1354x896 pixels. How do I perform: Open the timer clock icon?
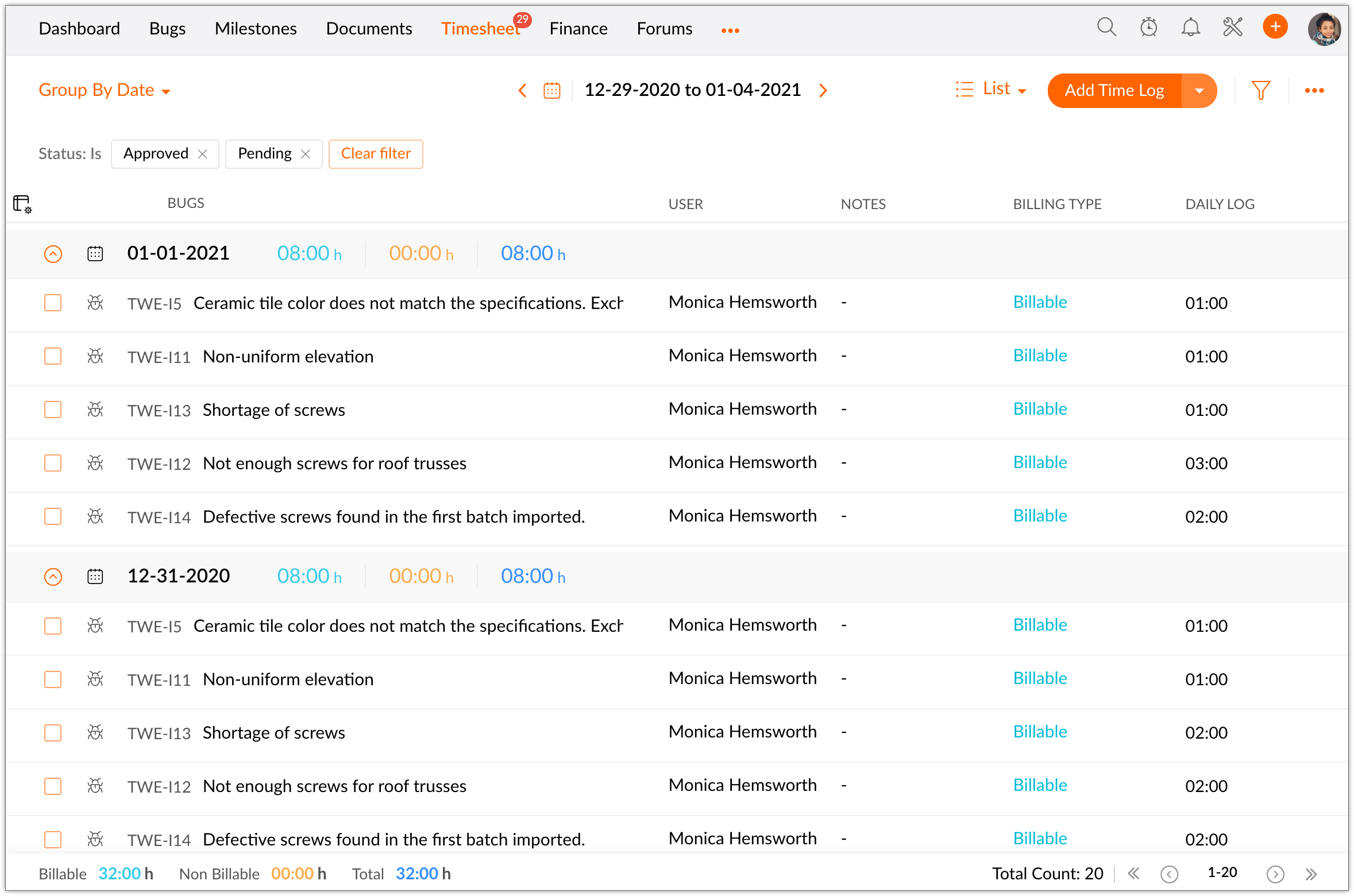pyautogui.click(x=1148, y=27)
